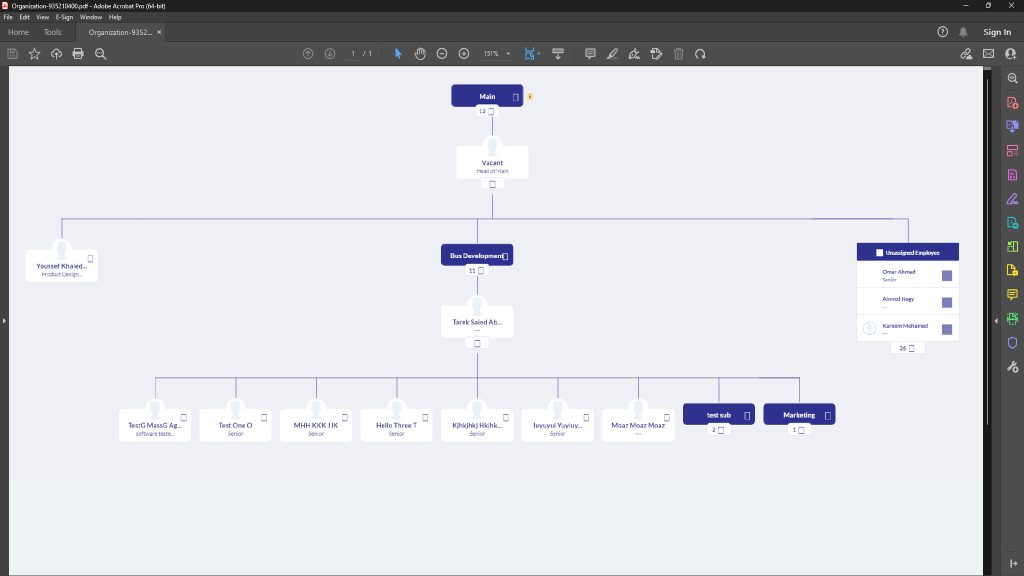Open Protect shield tool in right sidebar
Screen dimensions: 1024x576
pyautogui.click(x=1012, y=343)
